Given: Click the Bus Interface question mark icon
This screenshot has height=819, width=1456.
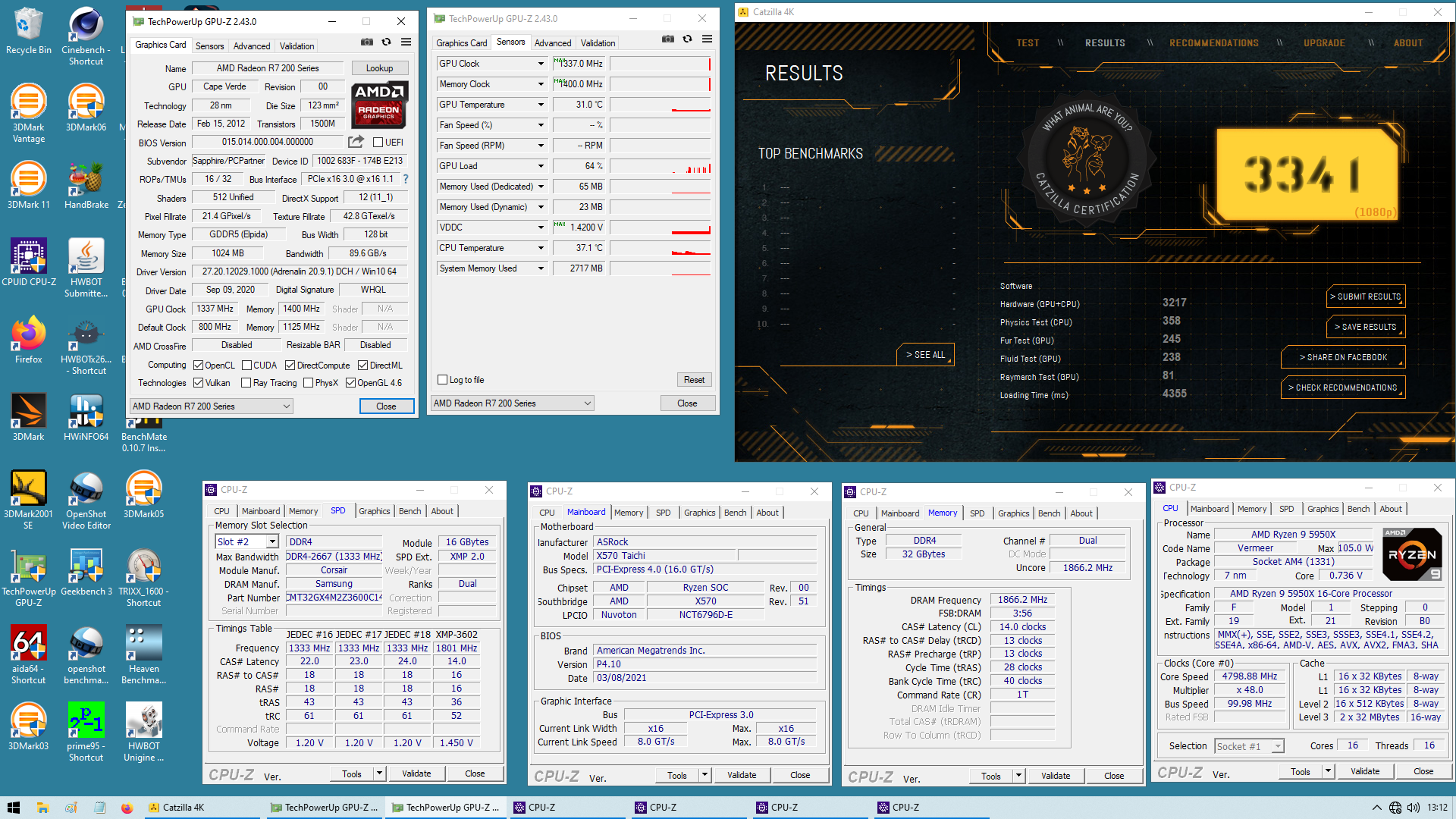Looking at the screenshot, I should click(406, 179).
